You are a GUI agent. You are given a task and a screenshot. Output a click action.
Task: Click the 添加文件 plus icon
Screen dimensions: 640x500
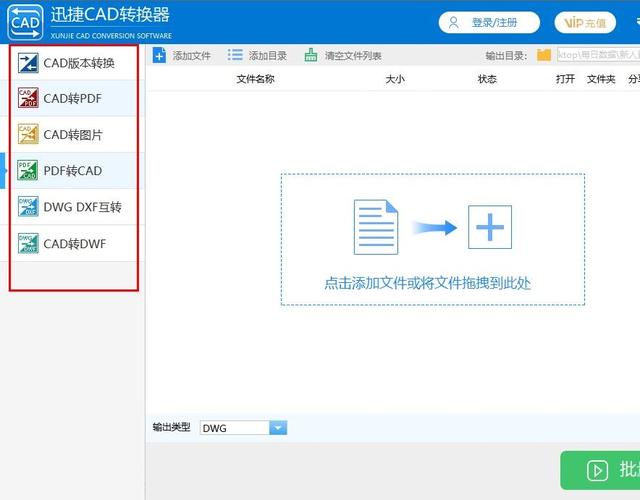coord(159,55)
